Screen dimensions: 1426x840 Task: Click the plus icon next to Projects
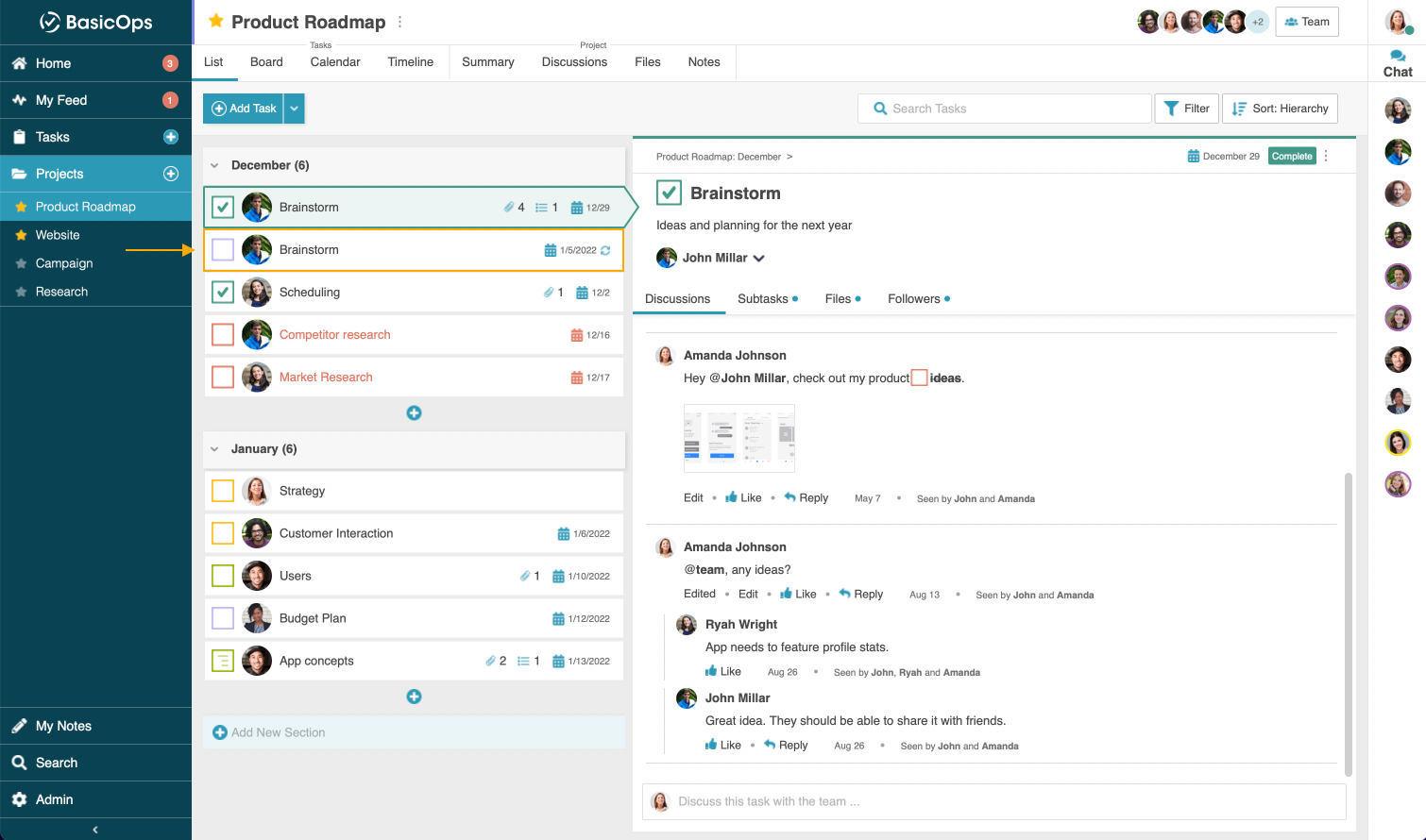(x=171, y=174)
